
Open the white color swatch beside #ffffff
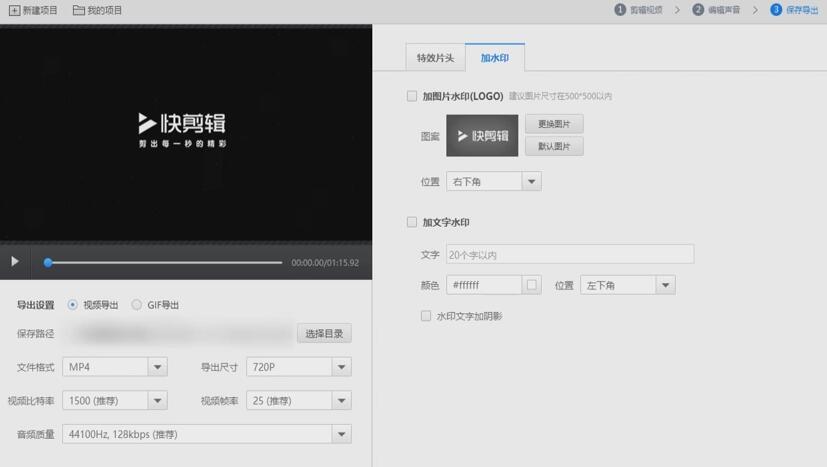532,285
